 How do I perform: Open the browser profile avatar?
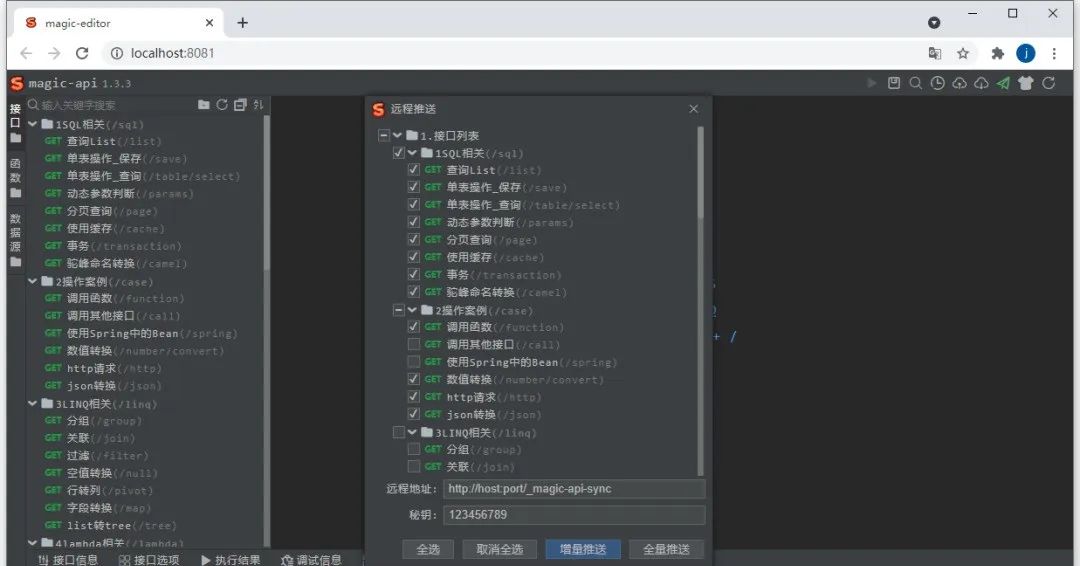click(x=1026, y=53)
